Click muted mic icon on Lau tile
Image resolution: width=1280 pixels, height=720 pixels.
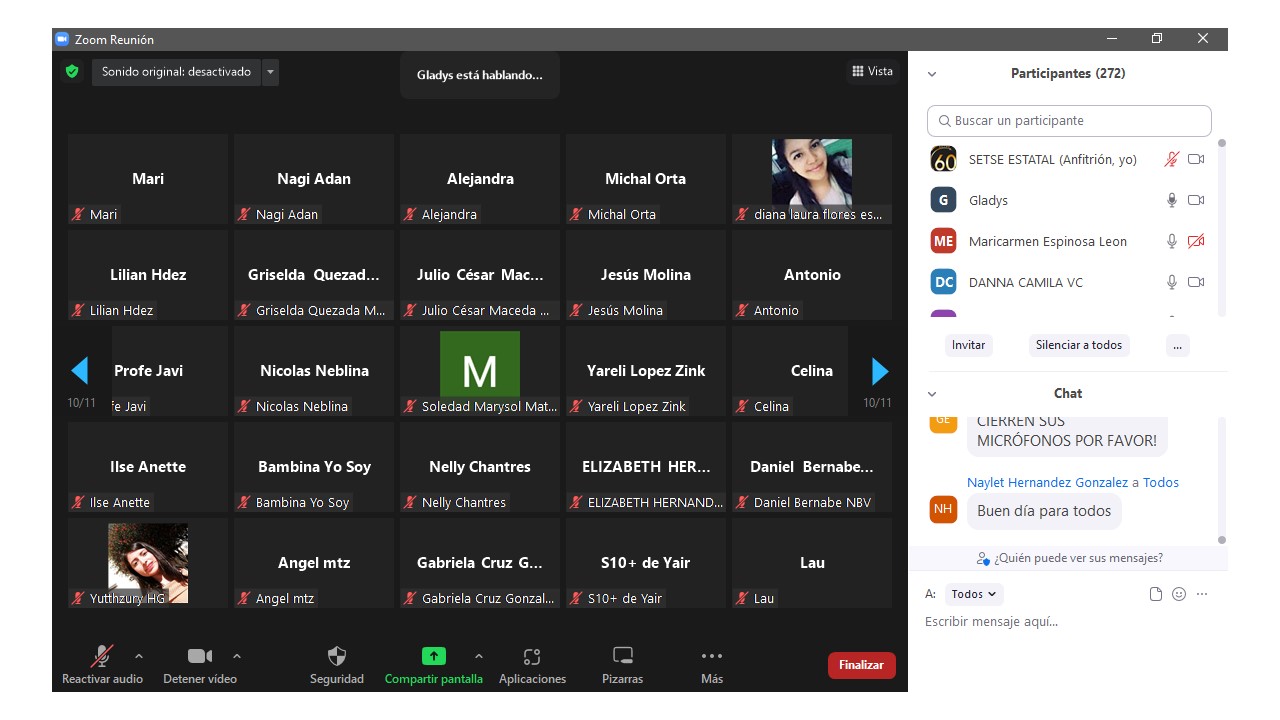[x=742, y=598]
